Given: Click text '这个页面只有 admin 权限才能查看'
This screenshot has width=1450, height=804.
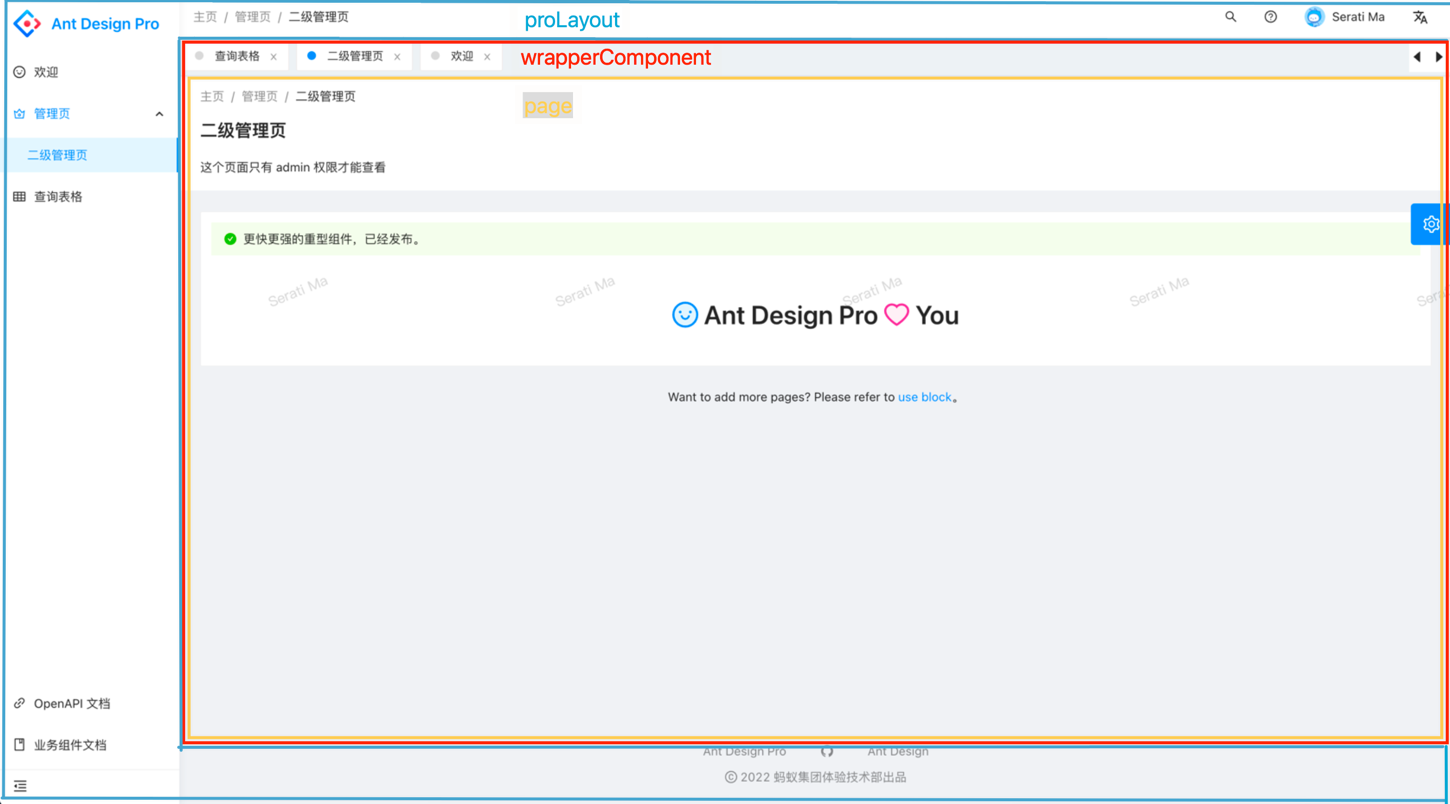Looking at the screenshot, I should point(293,168).
